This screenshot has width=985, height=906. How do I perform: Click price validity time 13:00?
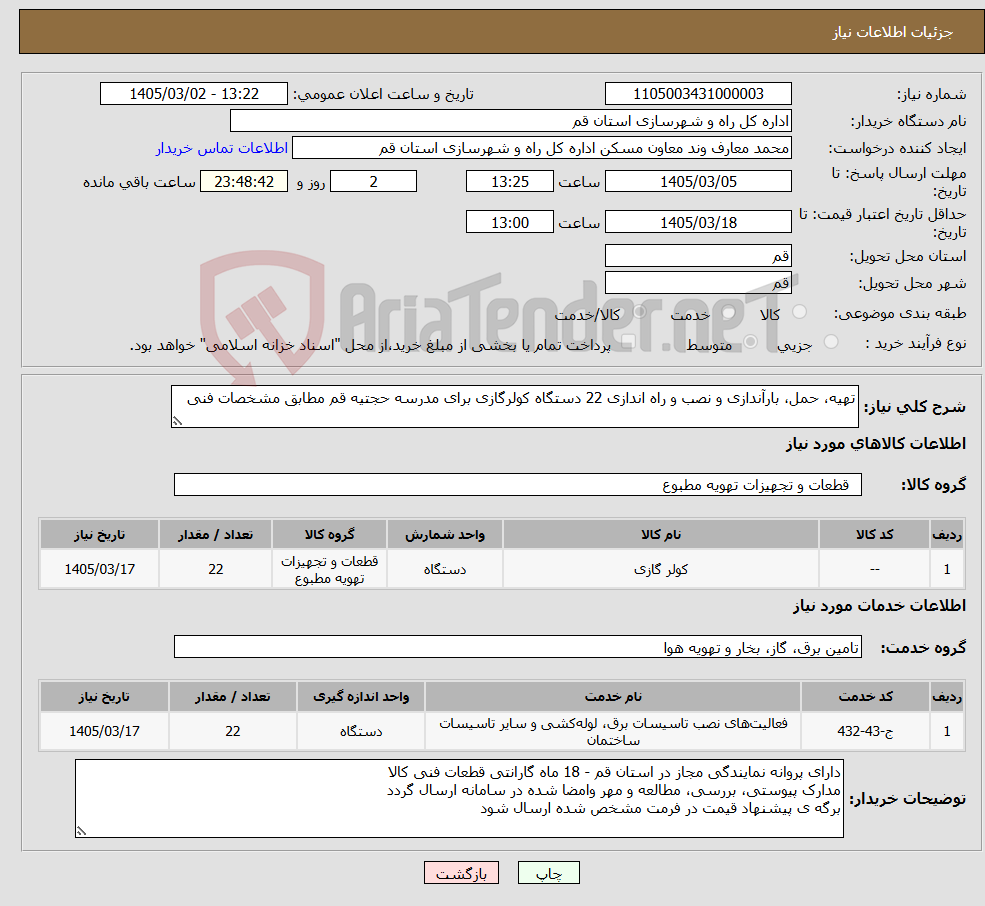tap(509, 222)
